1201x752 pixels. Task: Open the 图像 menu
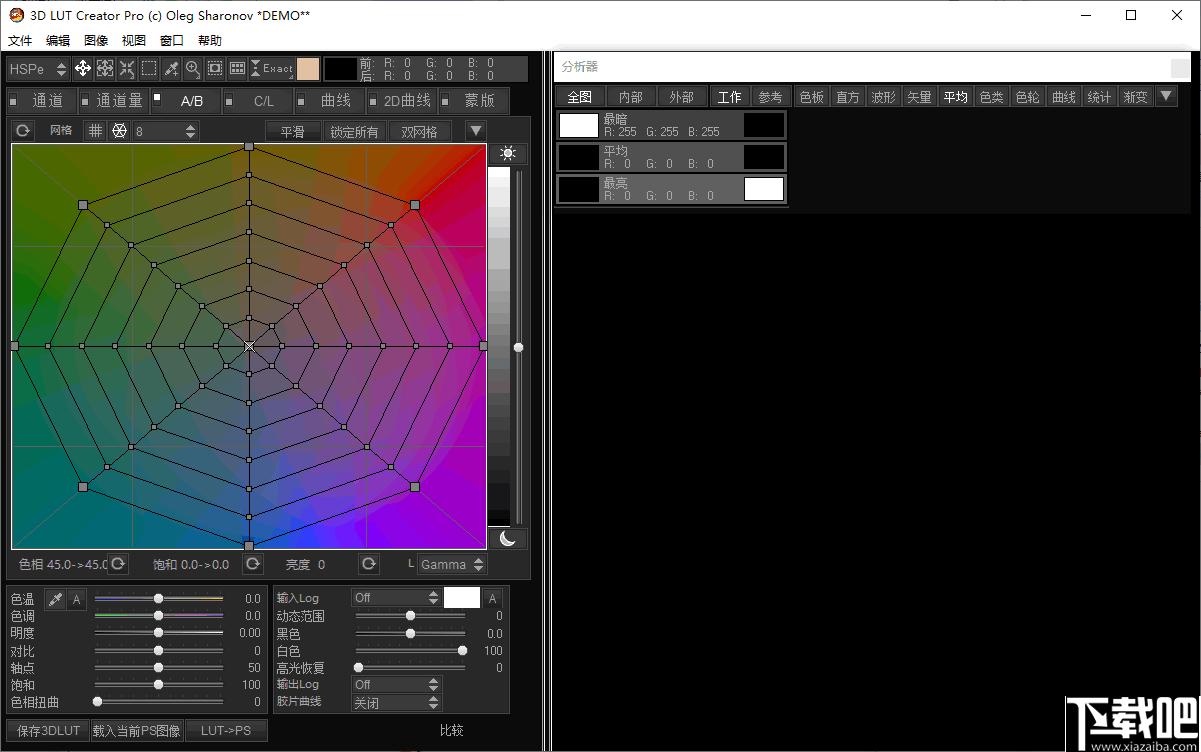pos(96,41)
